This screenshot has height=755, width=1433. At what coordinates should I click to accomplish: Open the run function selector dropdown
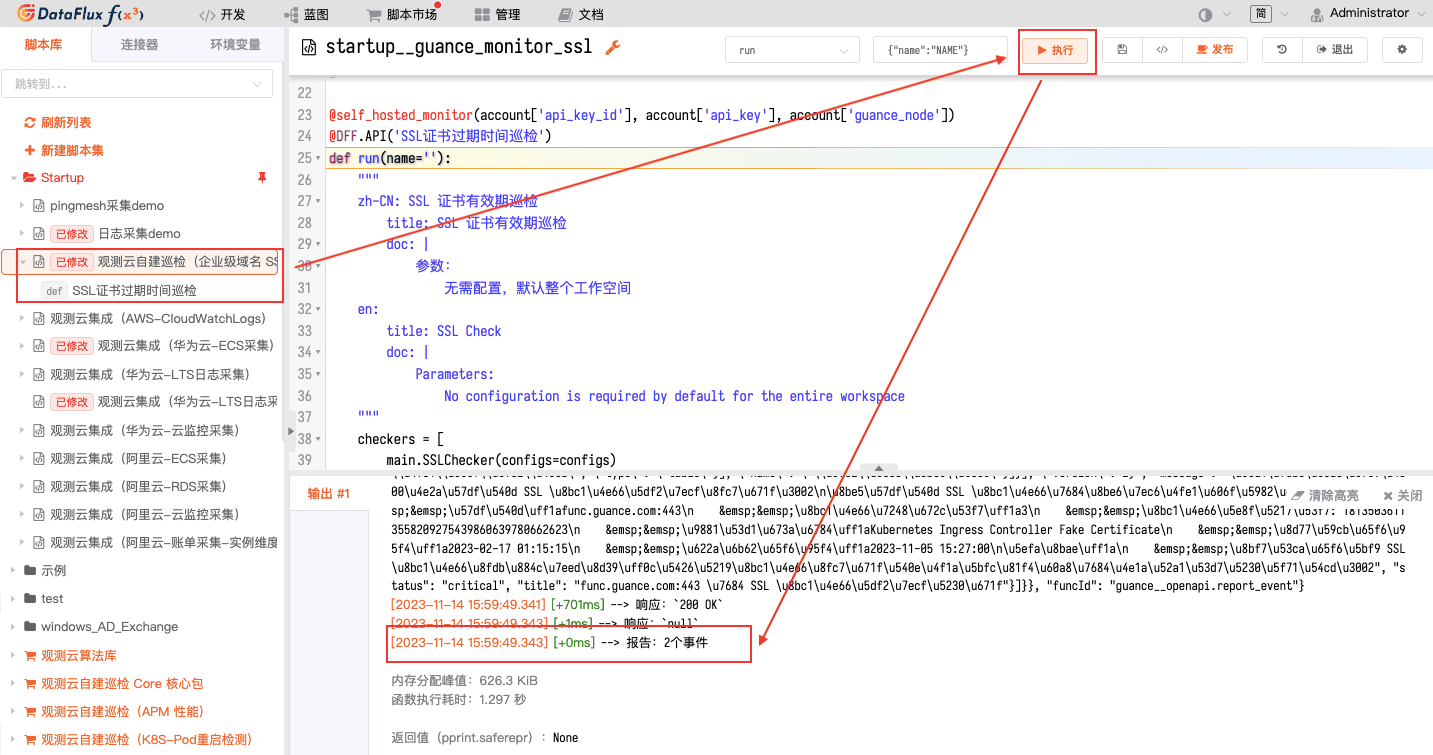[x=792, y=48]
